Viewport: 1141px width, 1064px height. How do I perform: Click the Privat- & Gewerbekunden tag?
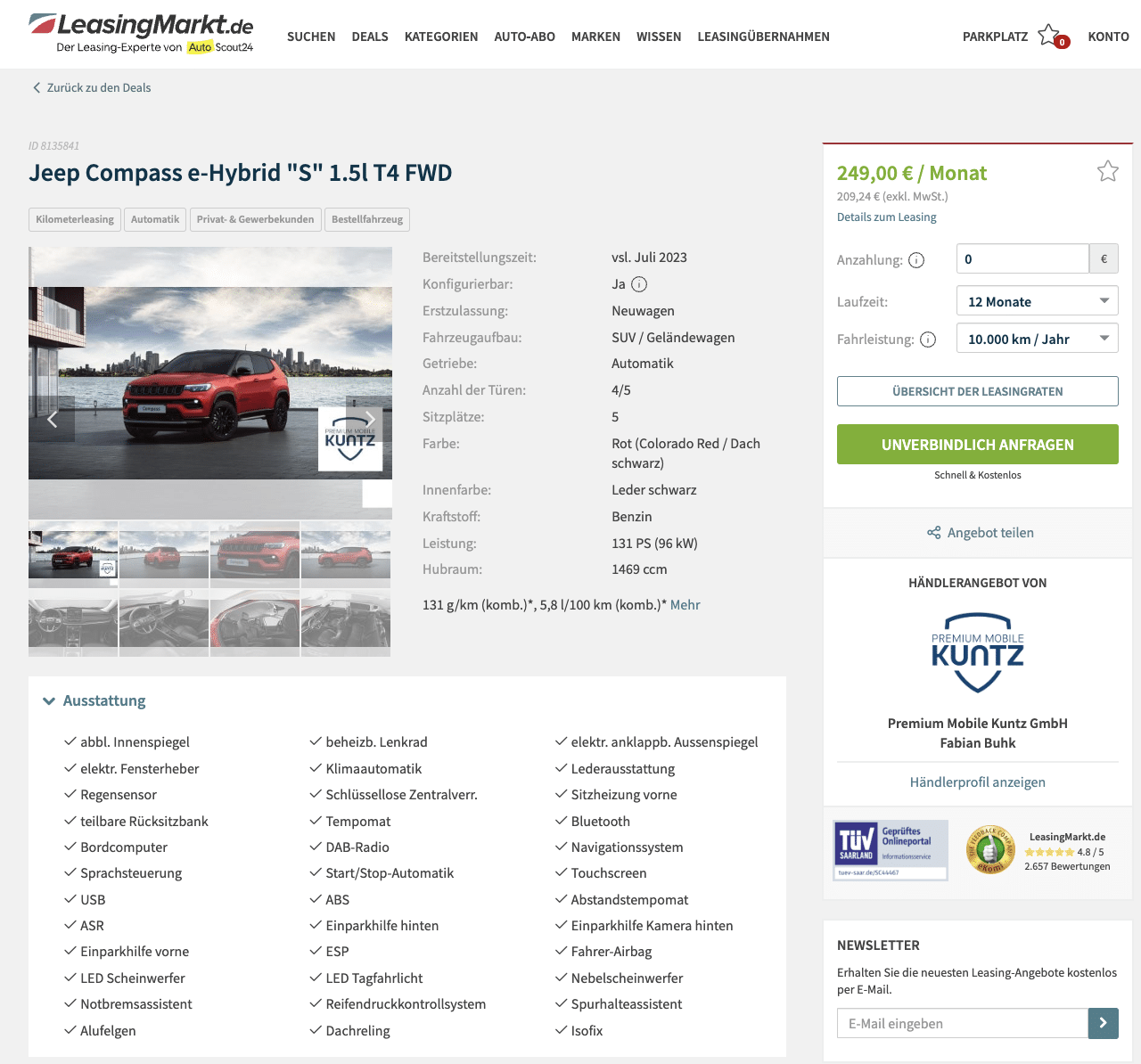pos(255,219)
